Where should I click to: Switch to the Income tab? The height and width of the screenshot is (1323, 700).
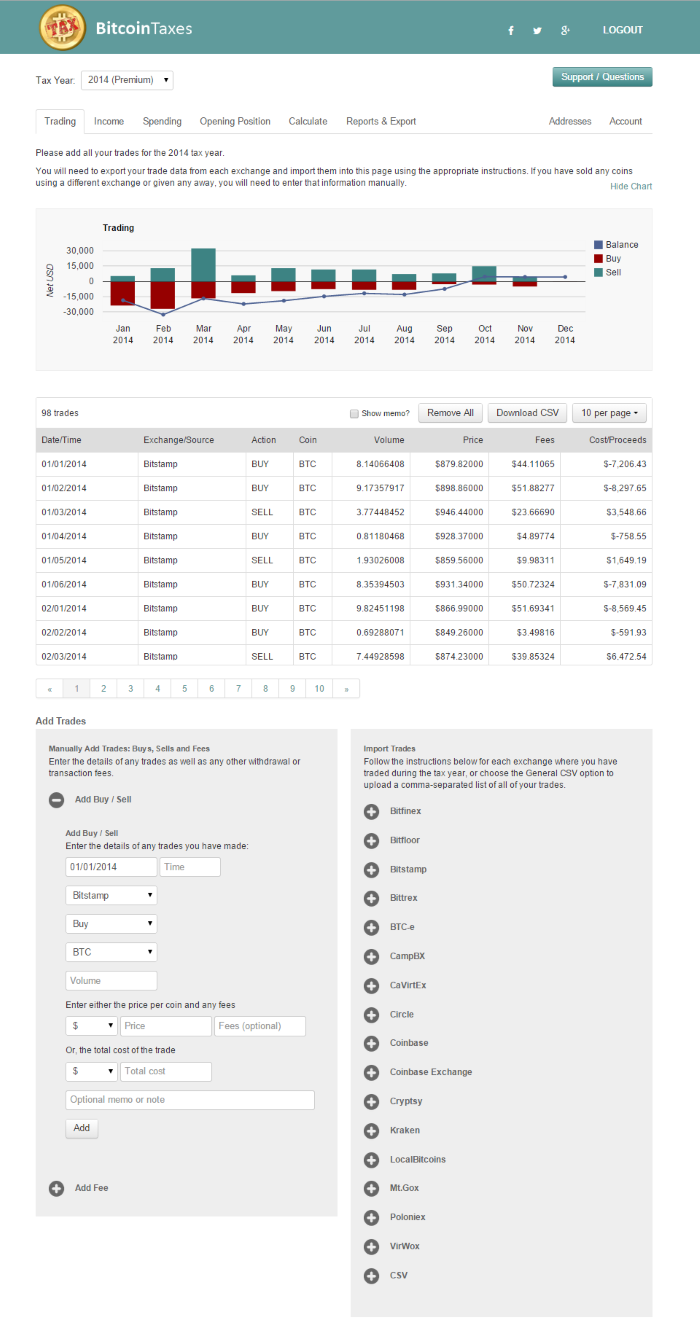[109, 121]
